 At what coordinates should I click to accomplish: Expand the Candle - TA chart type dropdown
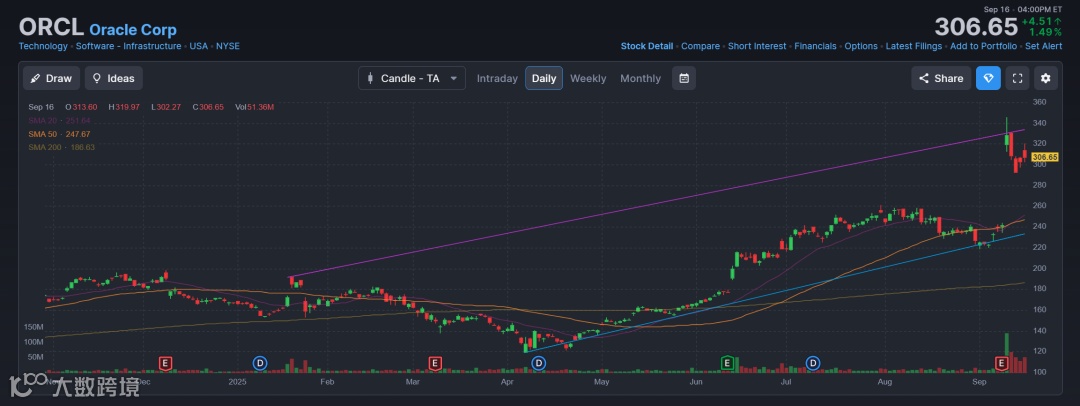tap(412, 78)
